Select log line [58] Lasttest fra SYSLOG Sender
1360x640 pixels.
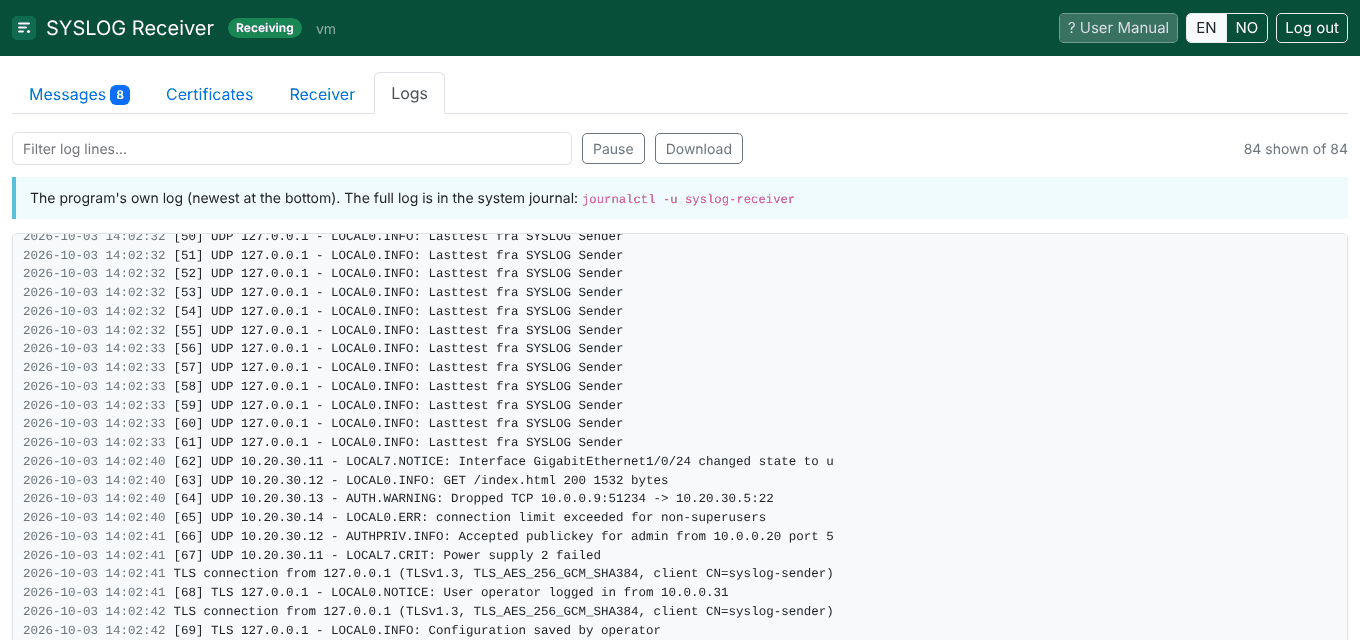[x=323, y=386]
